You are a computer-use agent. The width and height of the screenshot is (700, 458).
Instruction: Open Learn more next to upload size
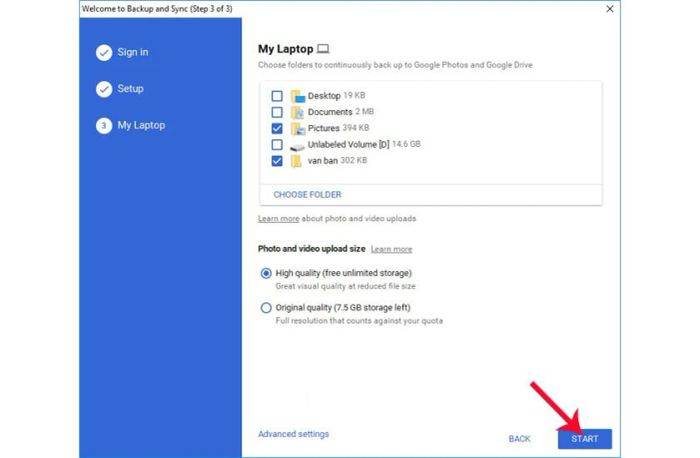[392, 249]
